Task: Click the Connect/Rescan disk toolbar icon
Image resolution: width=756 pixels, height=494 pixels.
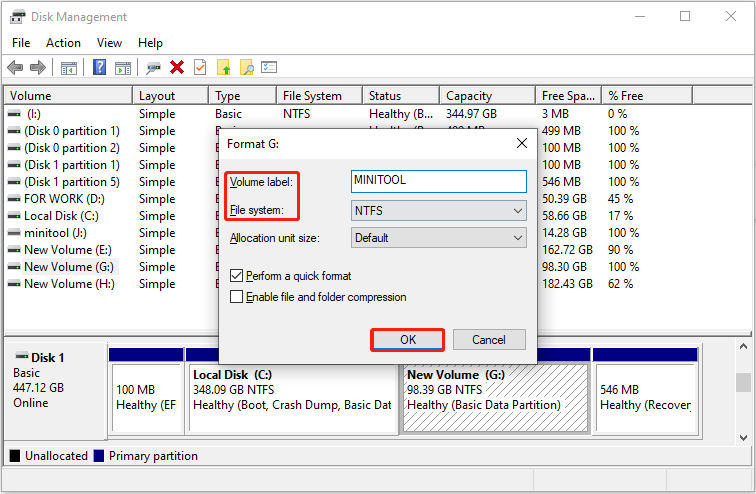Action: [153, 67]
